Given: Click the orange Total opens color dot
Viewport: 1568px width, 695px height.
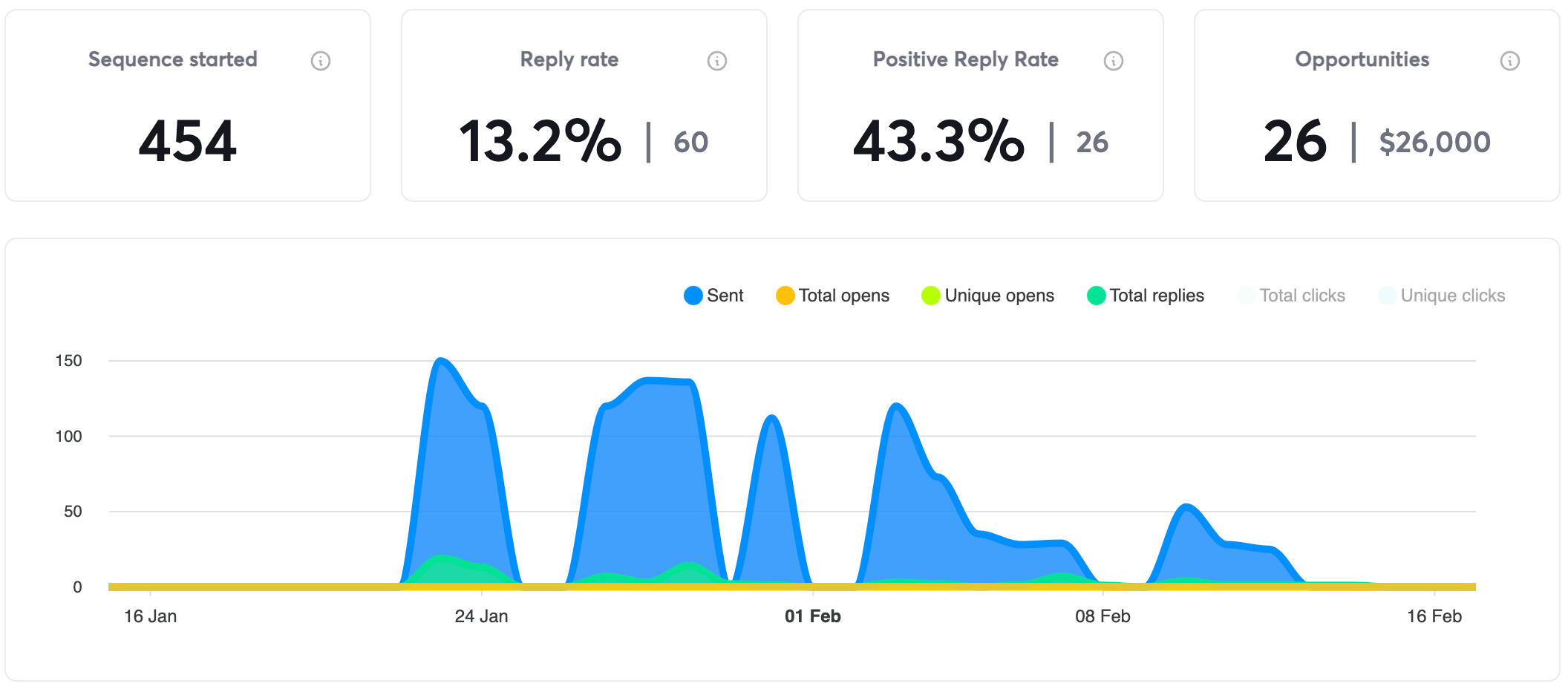Looking at the screenshot, I should click(785, 296).
